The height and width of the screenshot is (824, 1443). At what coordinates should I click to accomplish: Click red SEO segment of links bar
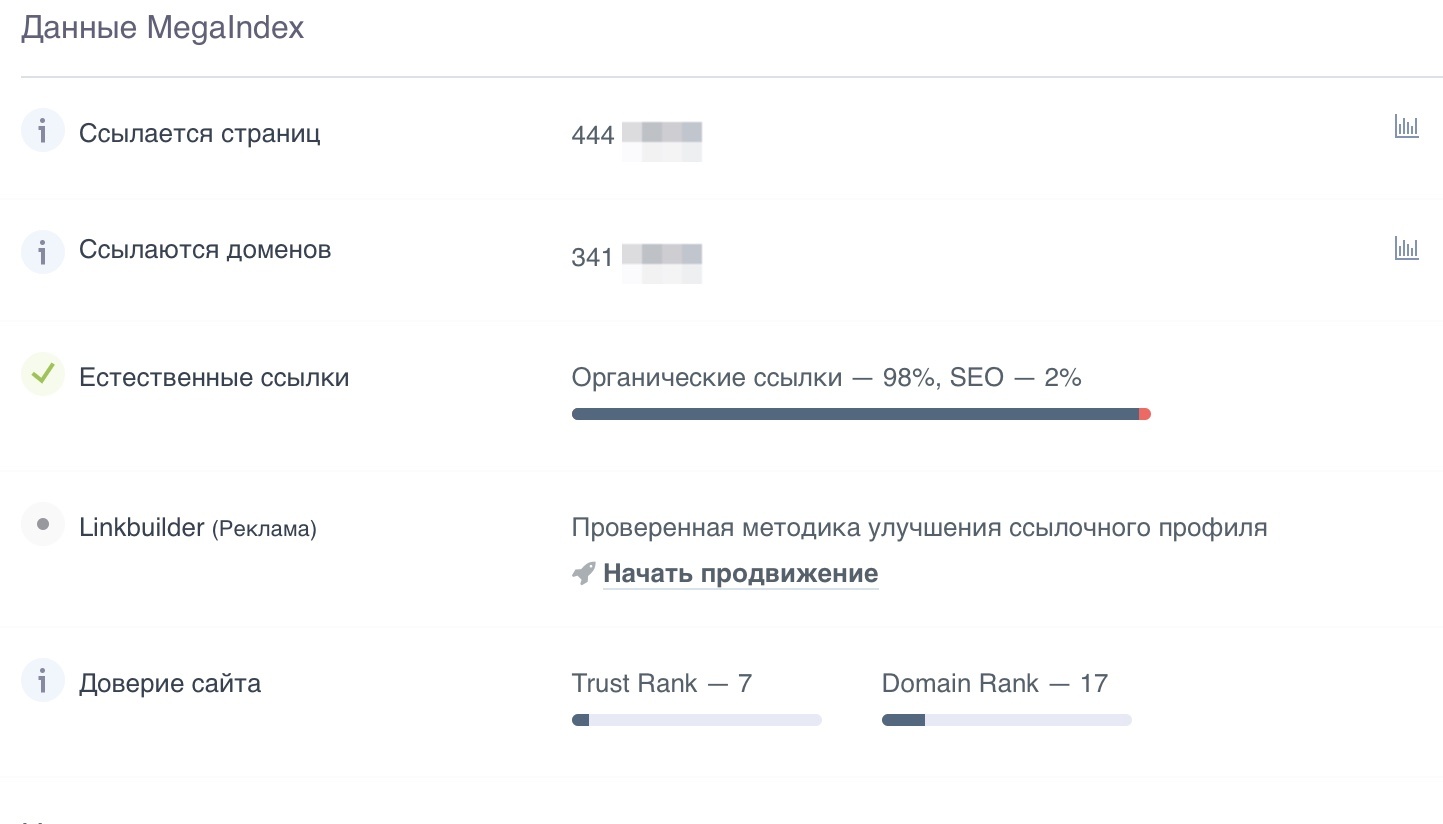coord(1145,414)
